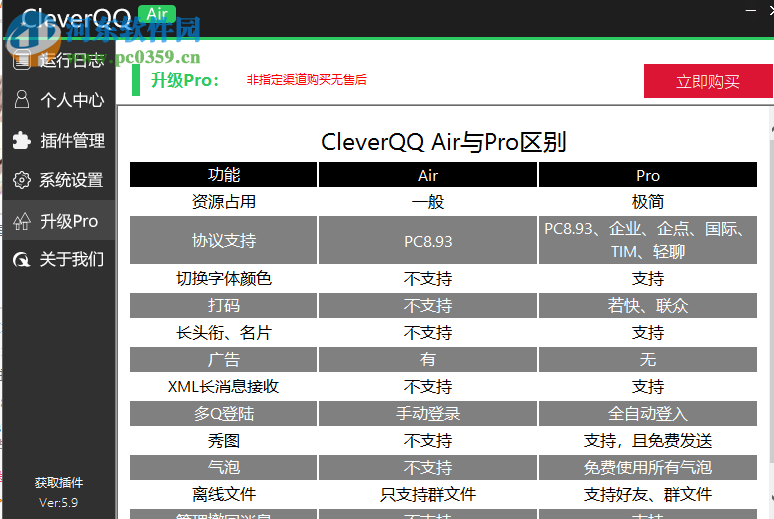Image resolution: width=774 pixels, height=519 pixels.
Task: Open the 运行日志 menu item
Action: point(59,60)
